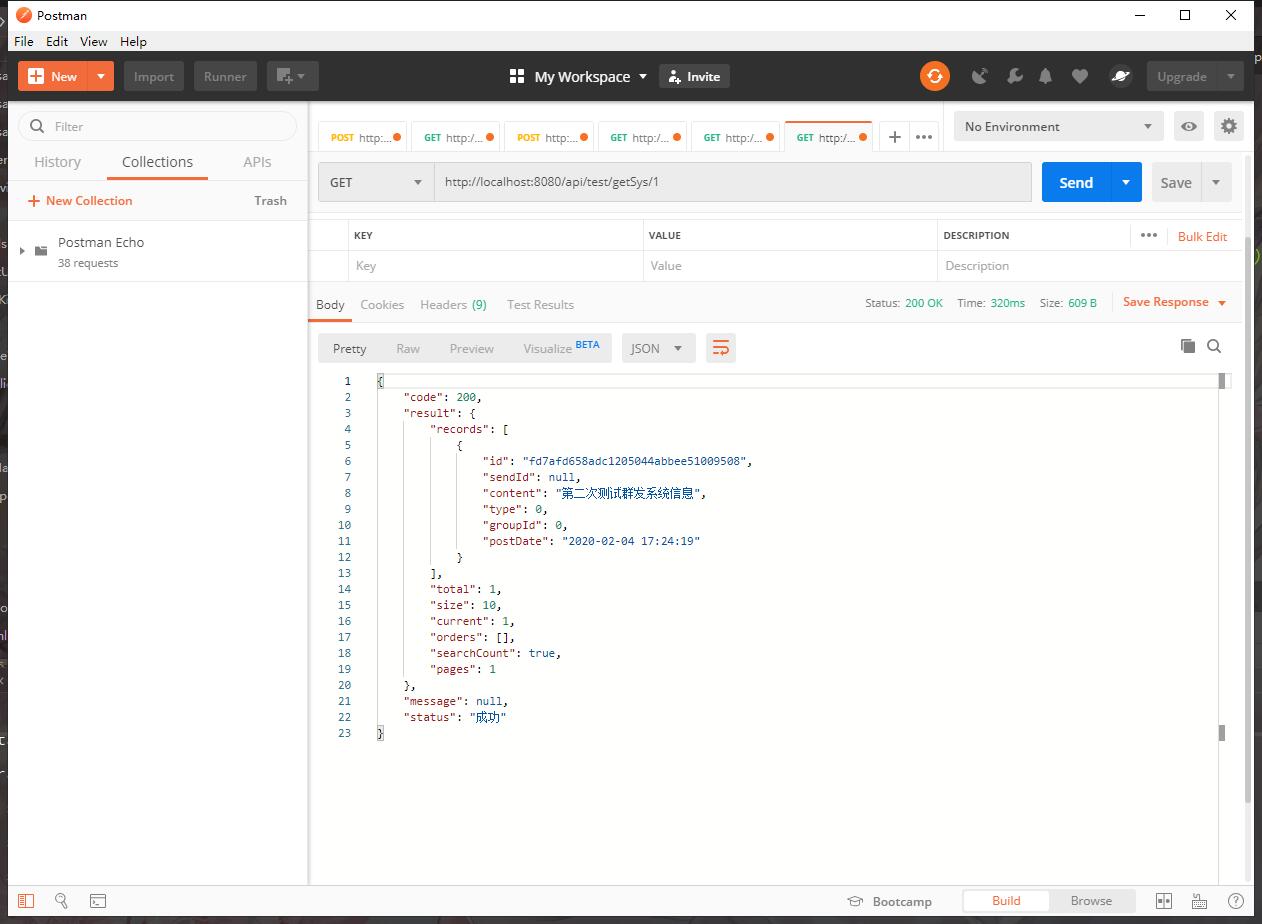The width and height of the screenshot is (1262, 924).
Task: Open Manage Environments gear icon
Action: coord(1229,126)
